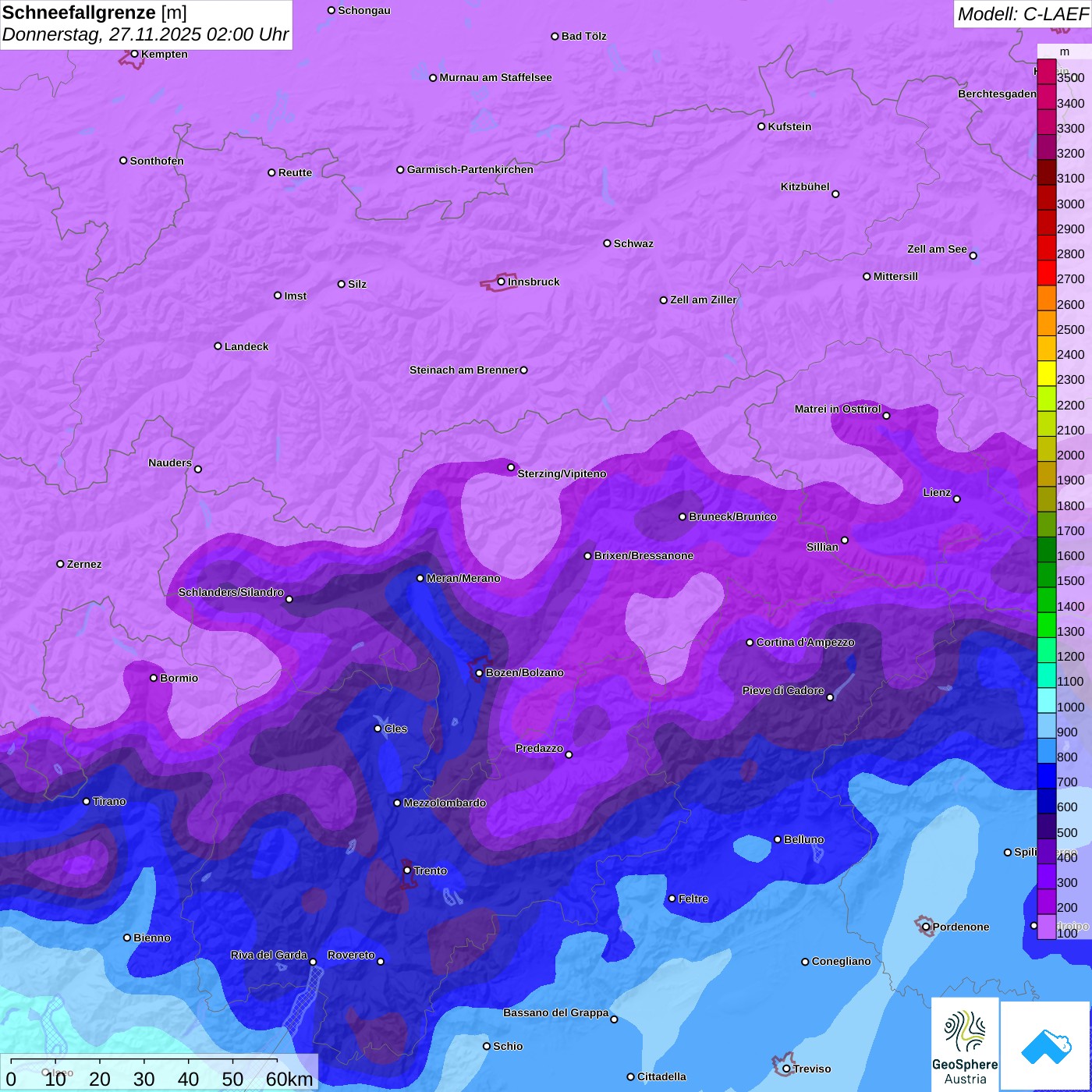Screen dimensions: 1092x1092
Task: Click the Bienno label
Action: pyautogui.click(x=152, y=938)
